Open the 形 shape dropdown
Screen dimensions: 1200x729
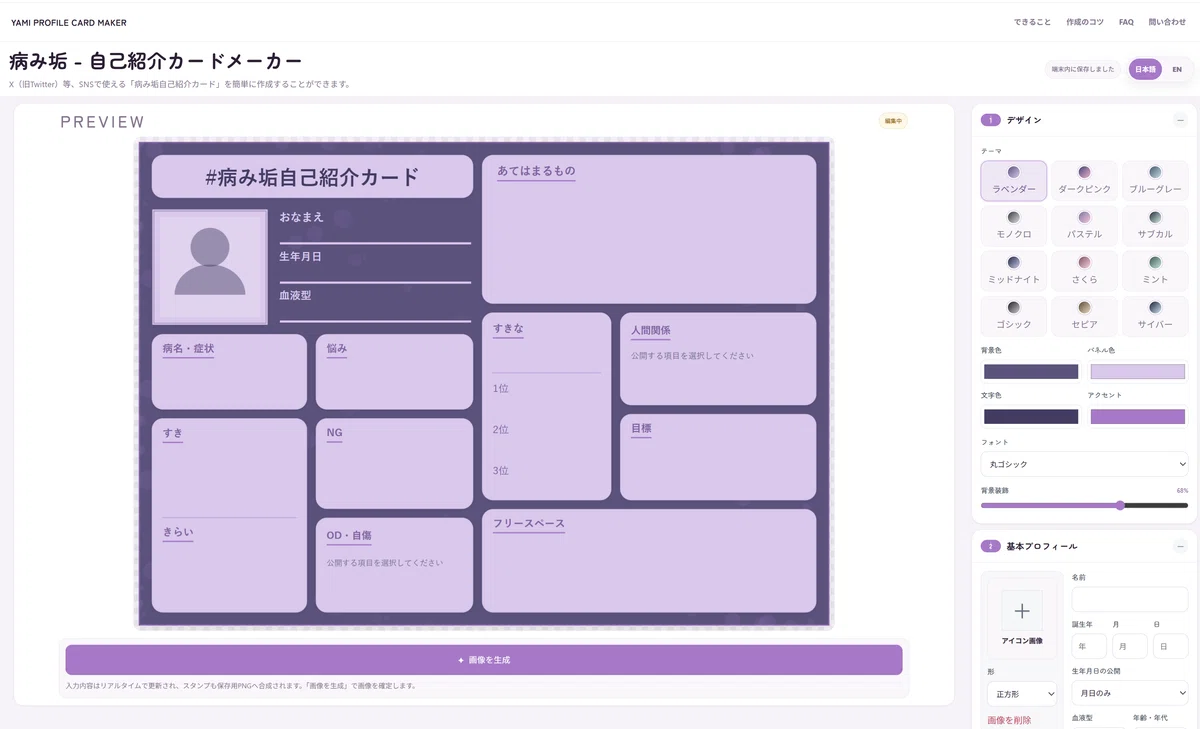1022,693
